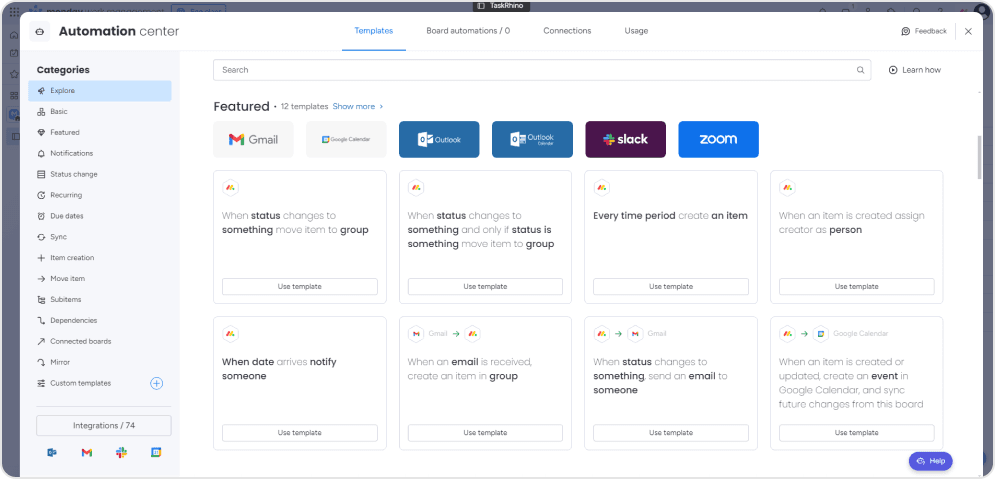The height and width of the screenshot is (479, 995).
Task: Select the Notifications category
Action: [100, 154]
